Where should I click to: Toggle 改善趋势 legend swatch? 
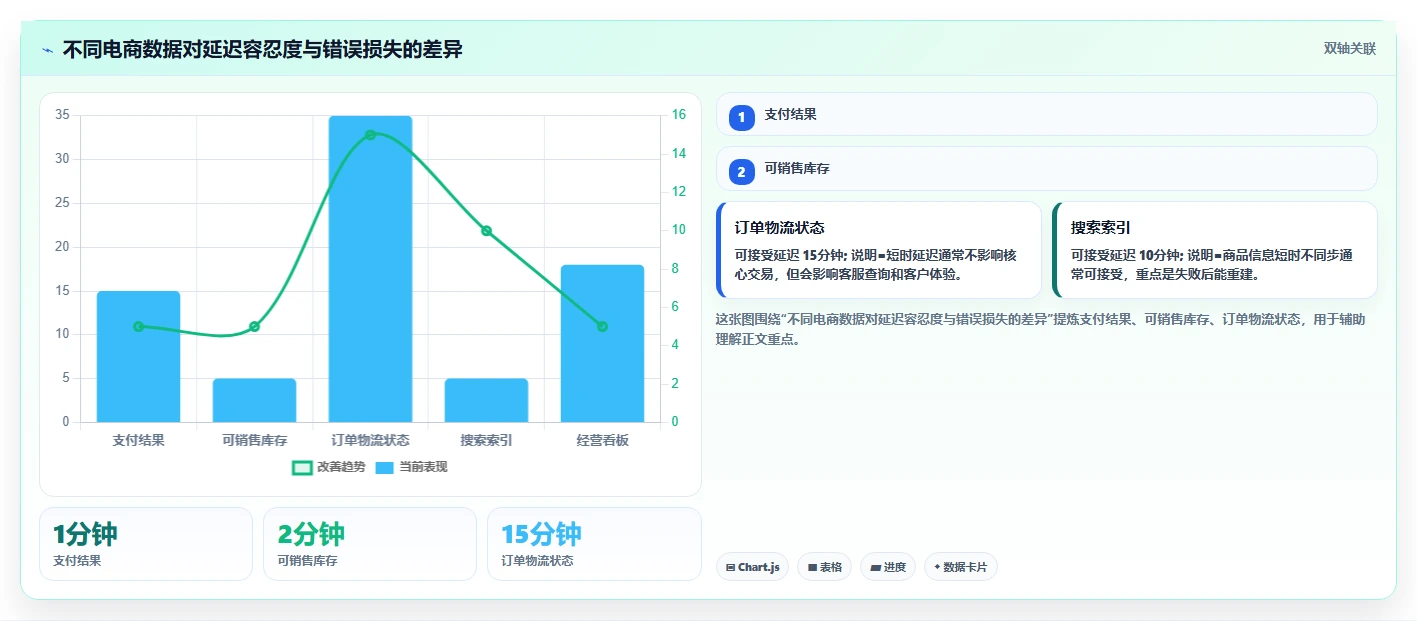[302, 467]
